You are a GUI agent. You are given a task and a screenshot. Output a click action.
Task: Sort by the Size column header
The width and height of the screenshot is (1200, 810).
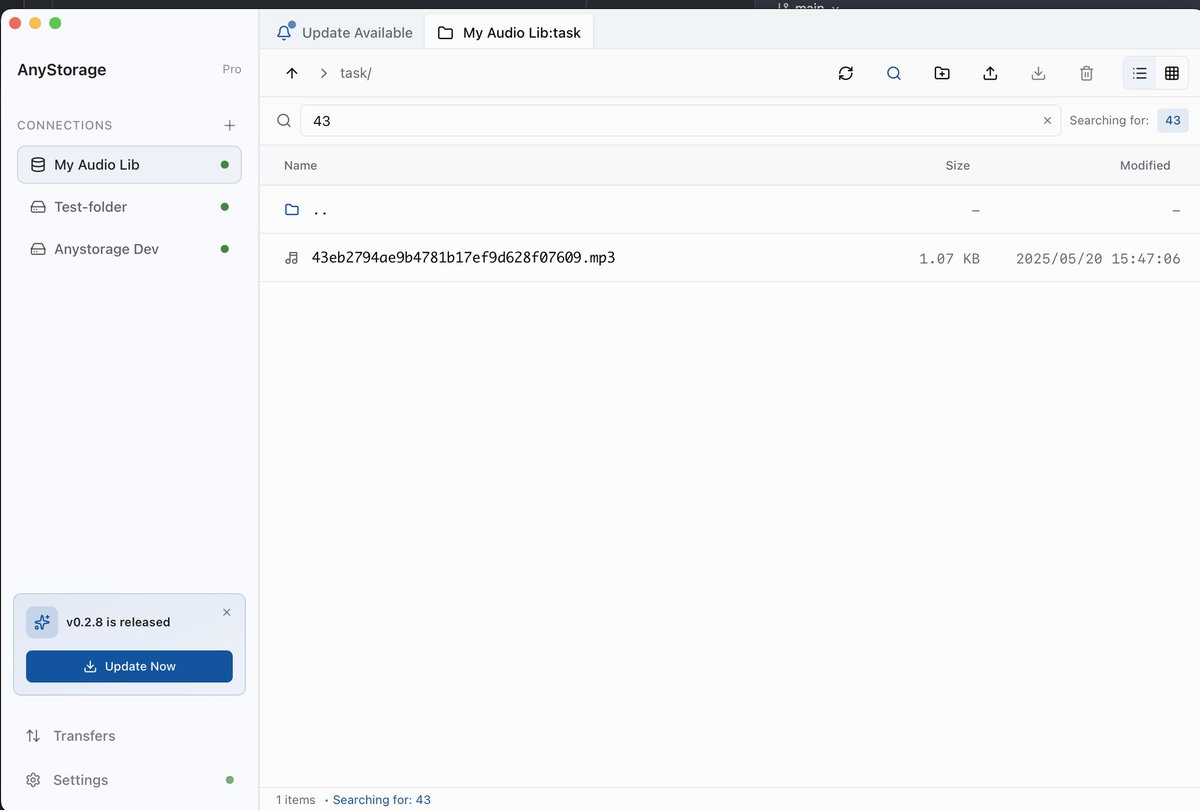point(957,165)
